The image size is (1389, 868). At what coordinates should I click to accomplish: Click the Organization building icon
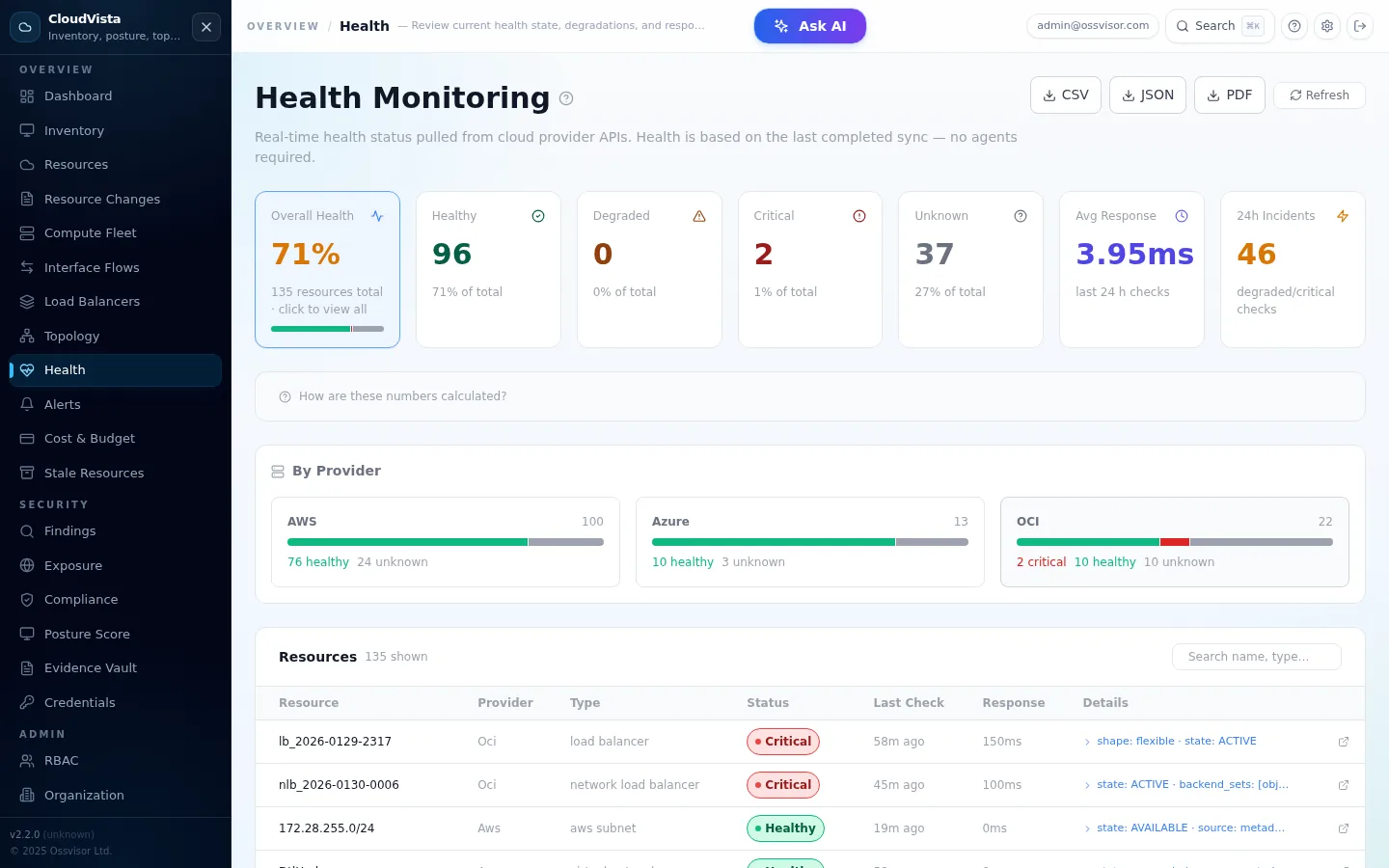pos(27,795)
